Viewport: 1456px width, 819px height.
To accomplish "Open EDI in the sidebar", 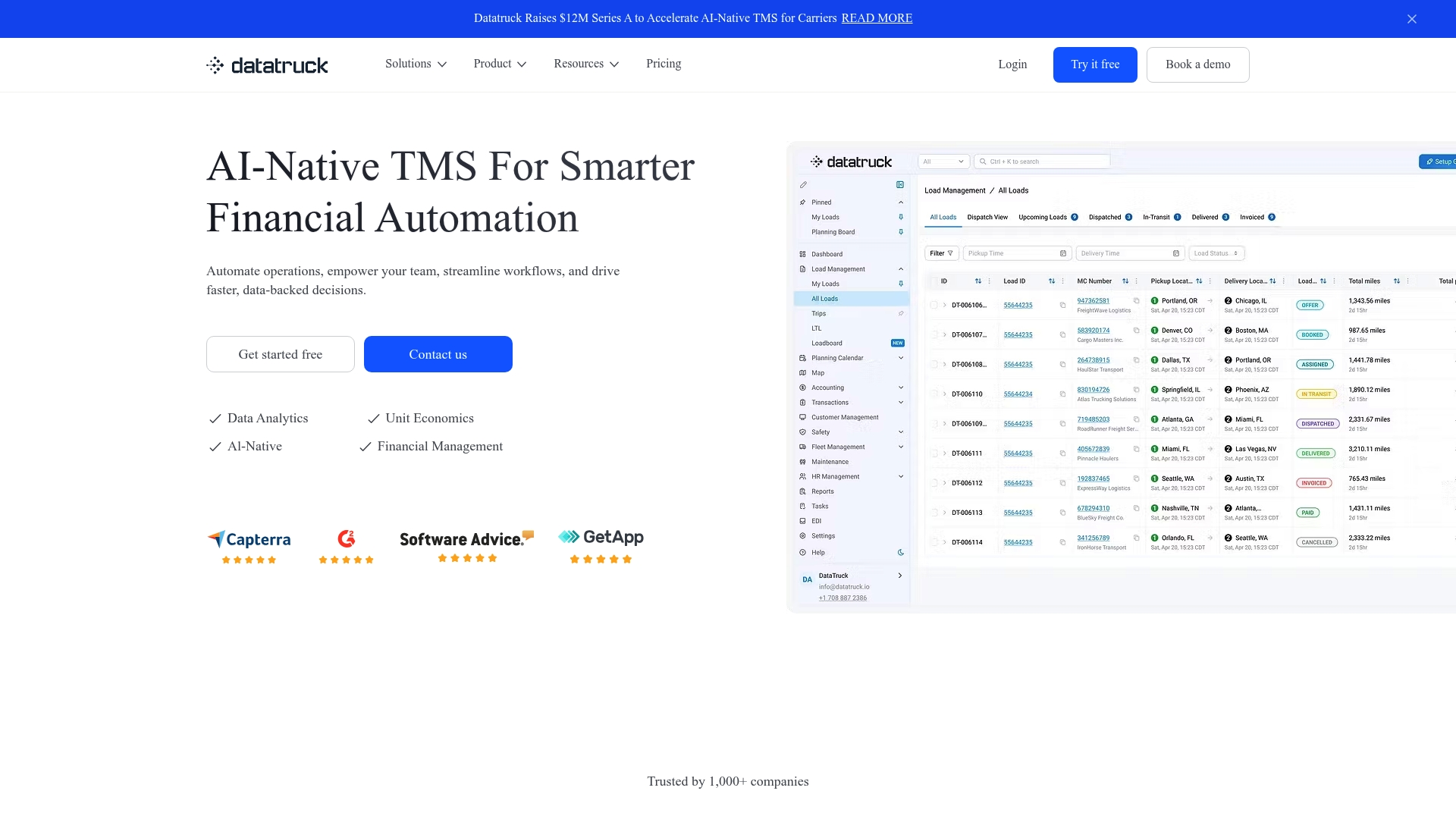I will tap(817, 521).
